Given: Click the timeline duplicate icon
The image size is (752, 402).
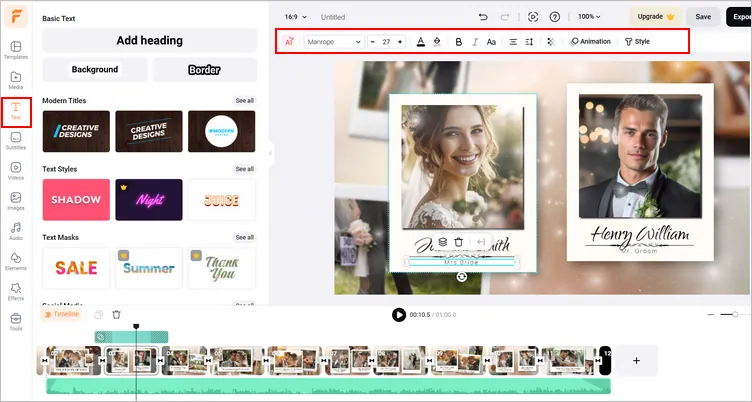Looking at the screenshot, I should [98, 315].
